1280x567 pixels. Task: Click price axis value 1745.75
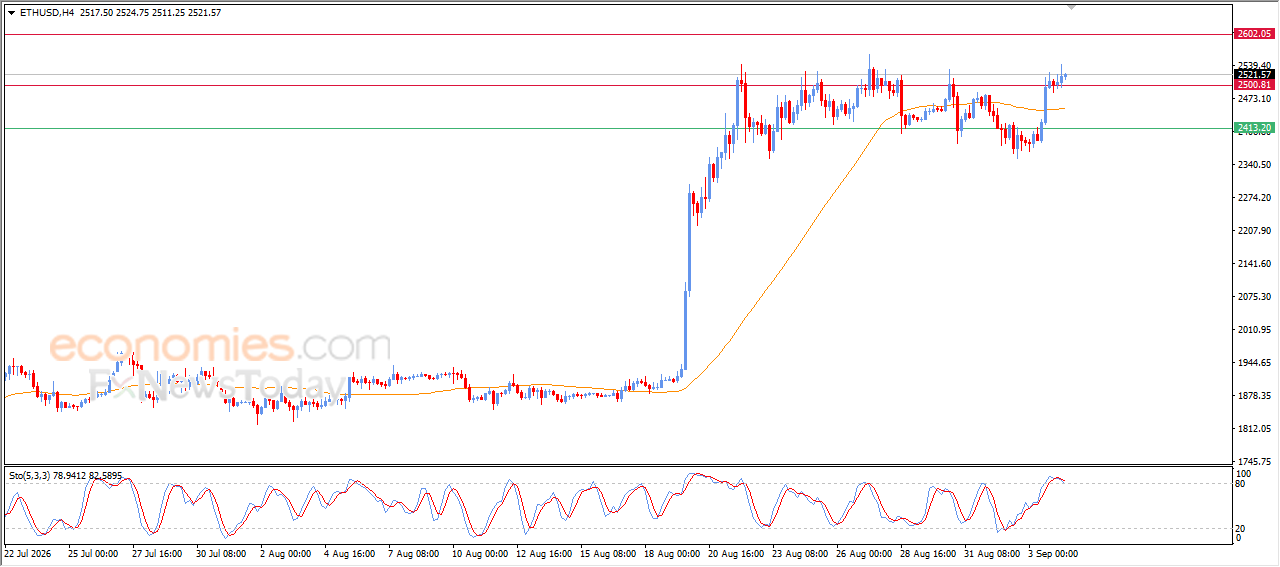coord(1254,462)
